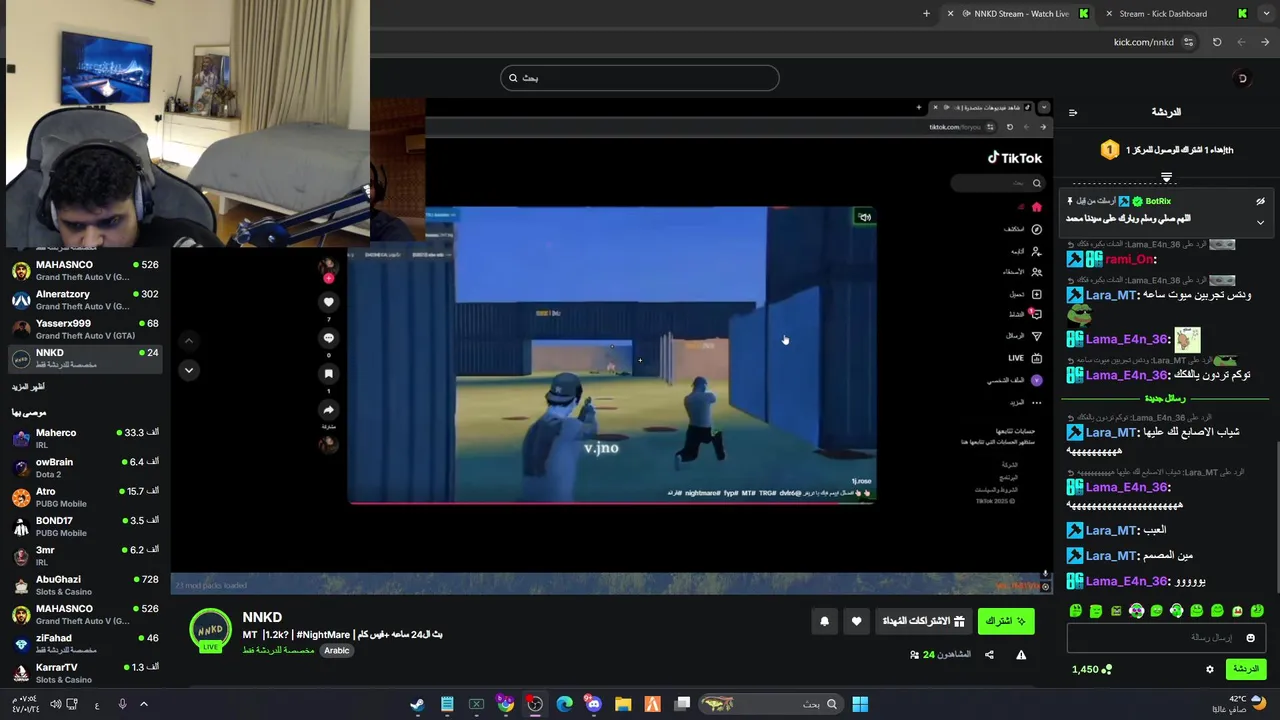Screen dimensions: 1280x720
Task: Open ziFahad channel in sidebar
Action: point(85,643)
